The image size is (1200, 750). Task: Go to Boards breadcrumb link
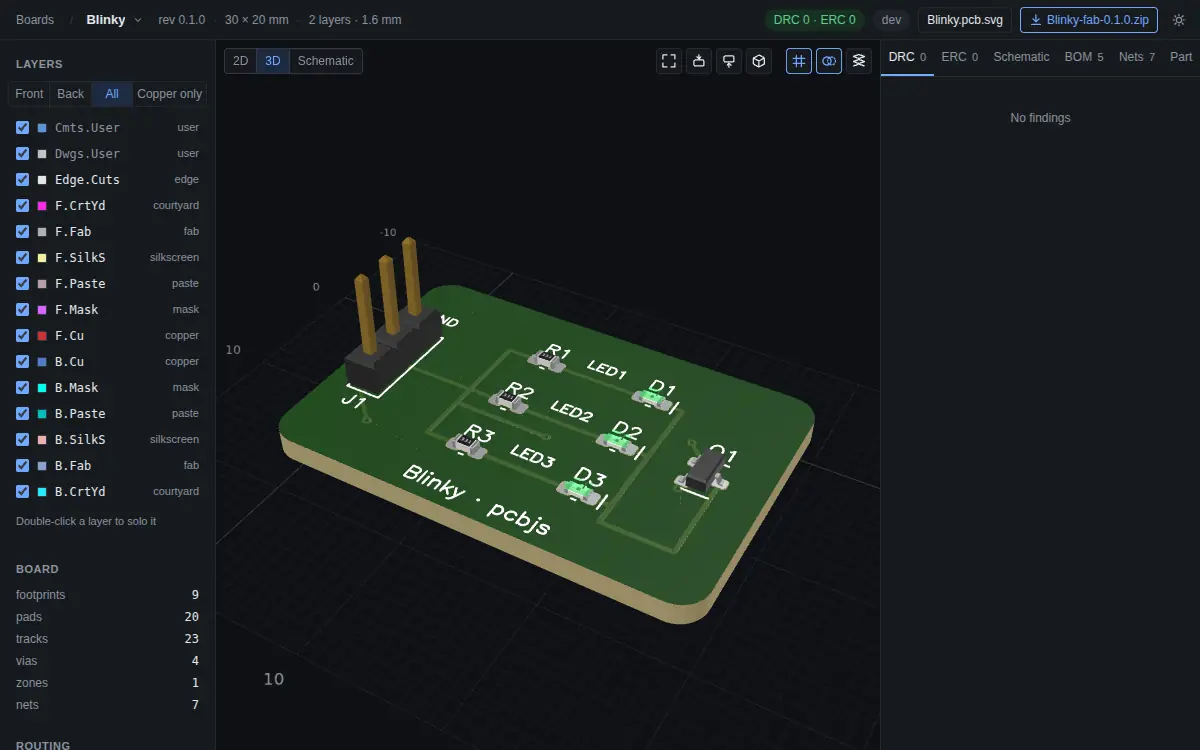pyautogui.click(x=35, y=20)
